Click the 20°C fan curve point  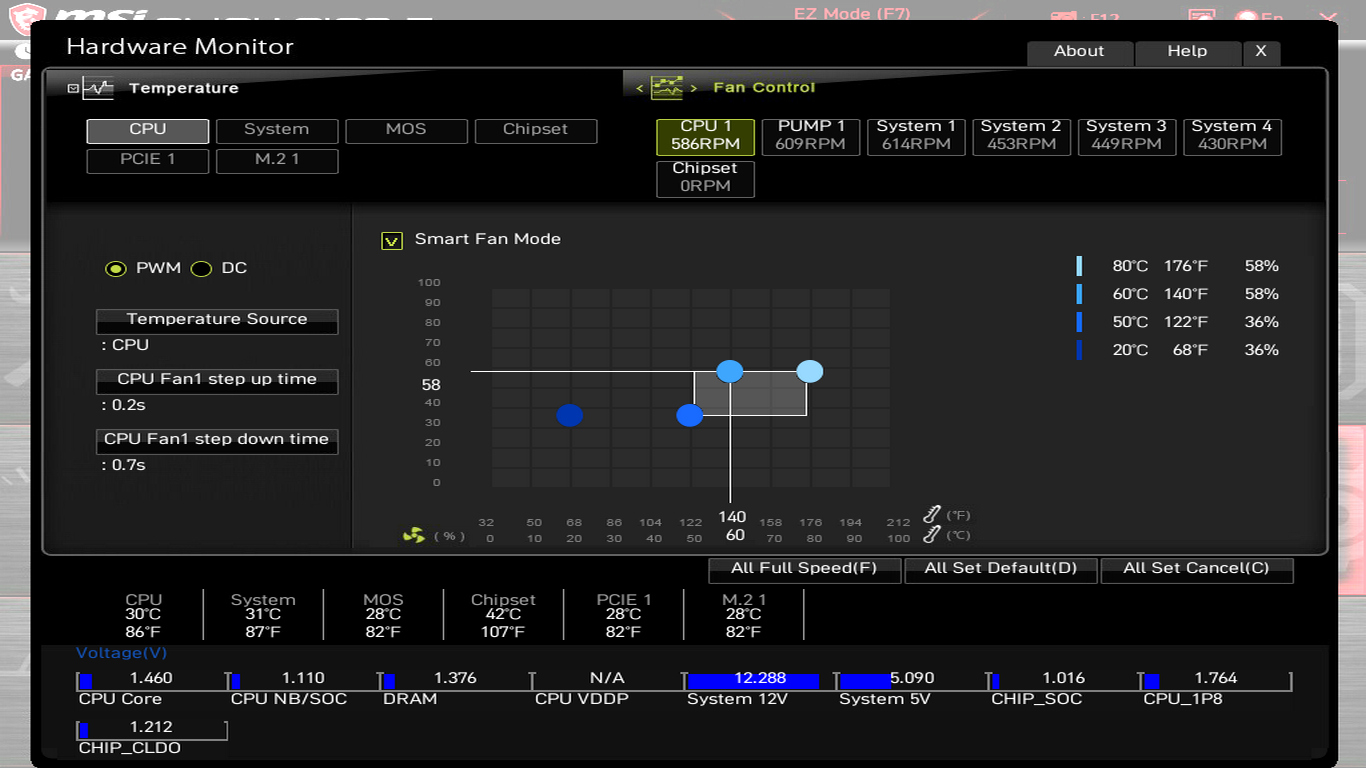coord(570,415)
